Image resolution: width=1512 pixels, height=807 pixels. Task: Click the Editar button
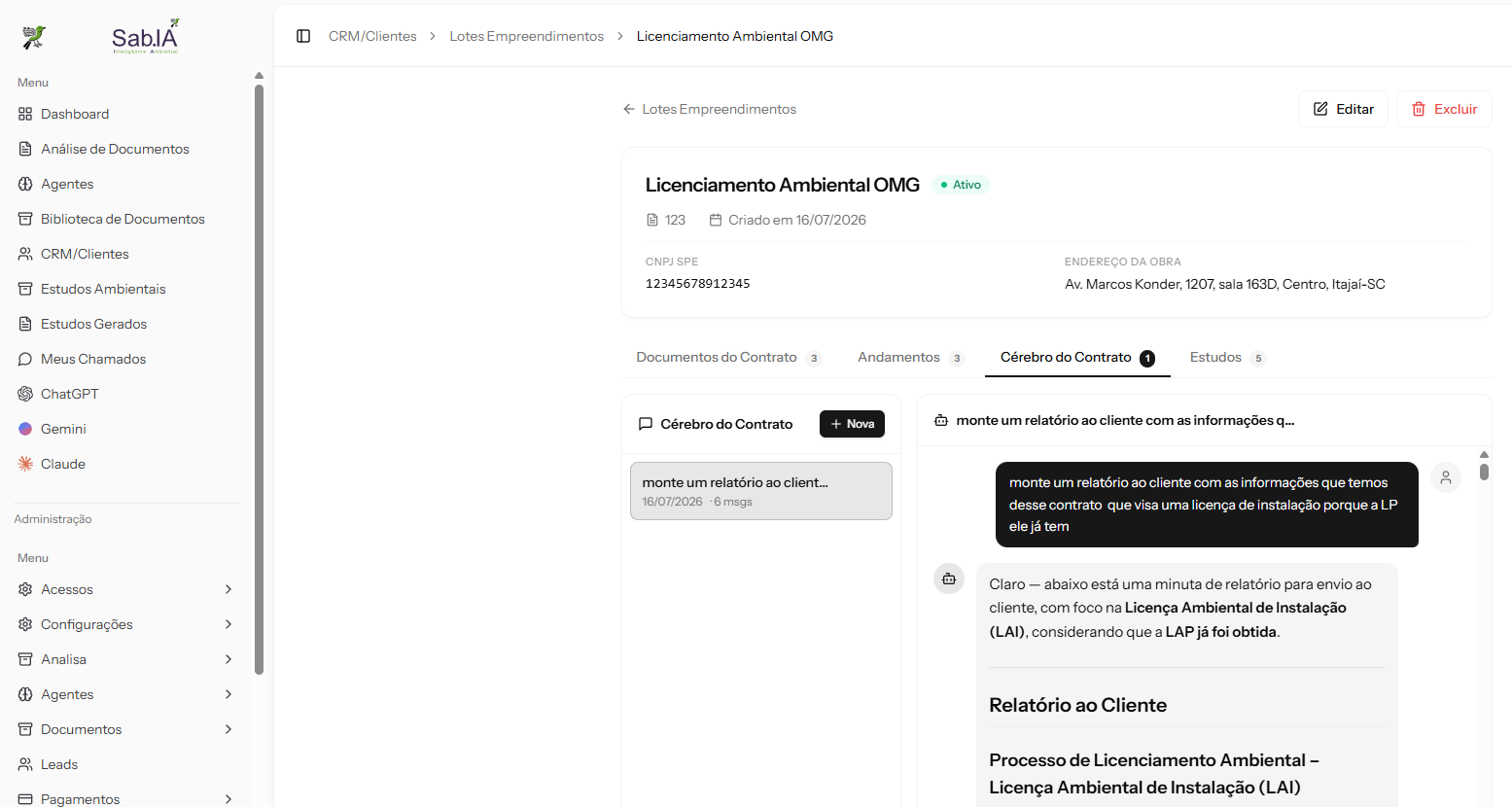tap(1343, 109)
